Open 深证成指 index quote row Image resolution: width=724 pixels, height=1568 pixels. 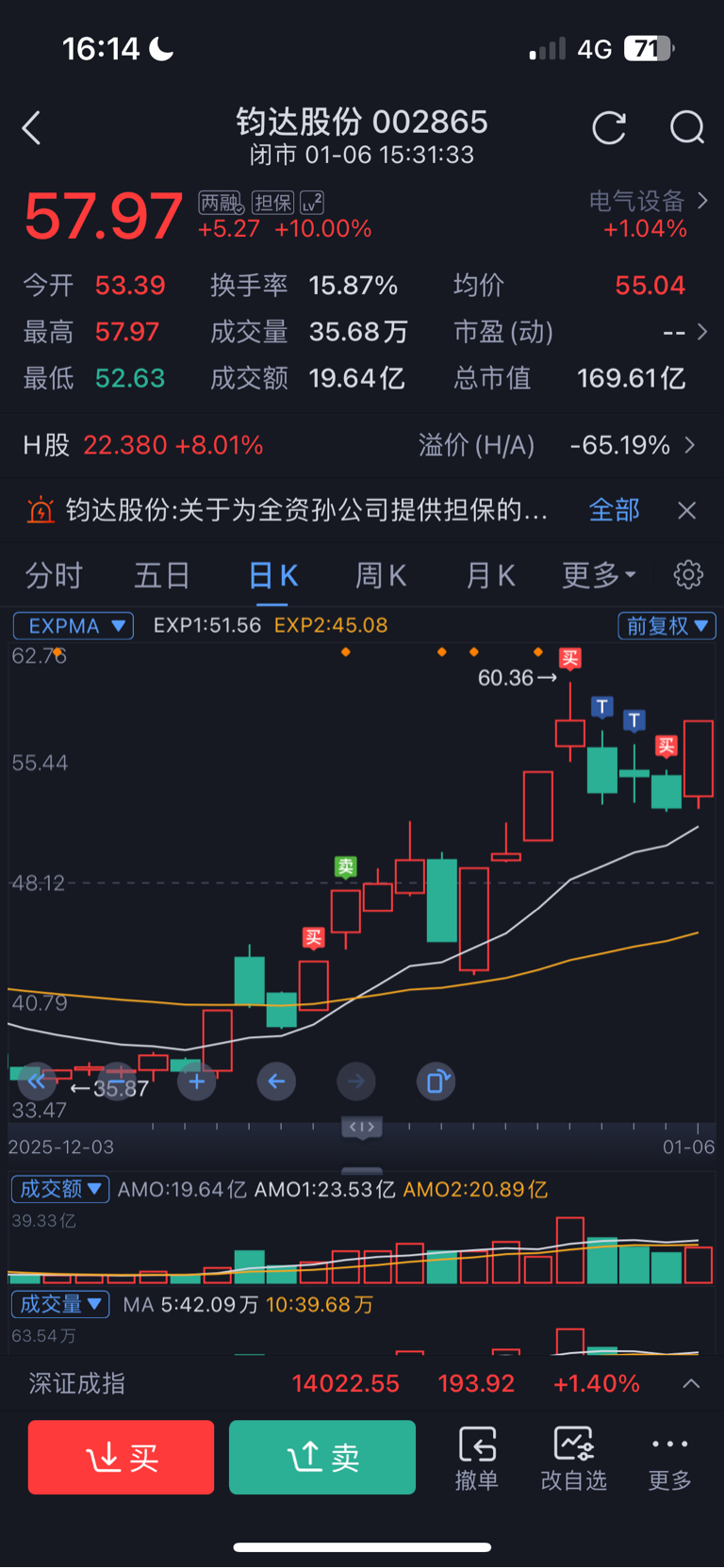pyautogui.click(x=362, y=1383)
